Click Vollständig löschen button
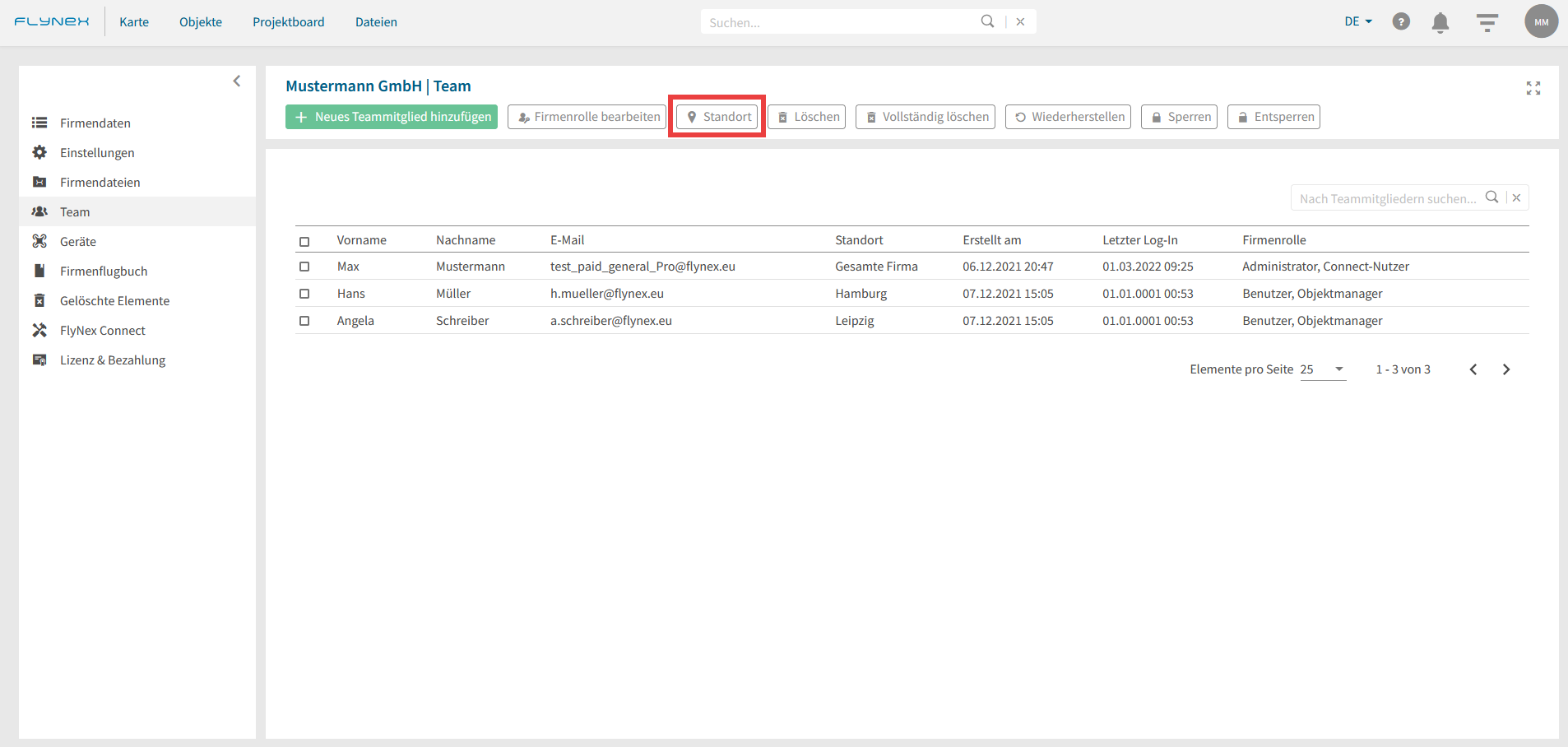The image size is (1568, 747). 925,117
